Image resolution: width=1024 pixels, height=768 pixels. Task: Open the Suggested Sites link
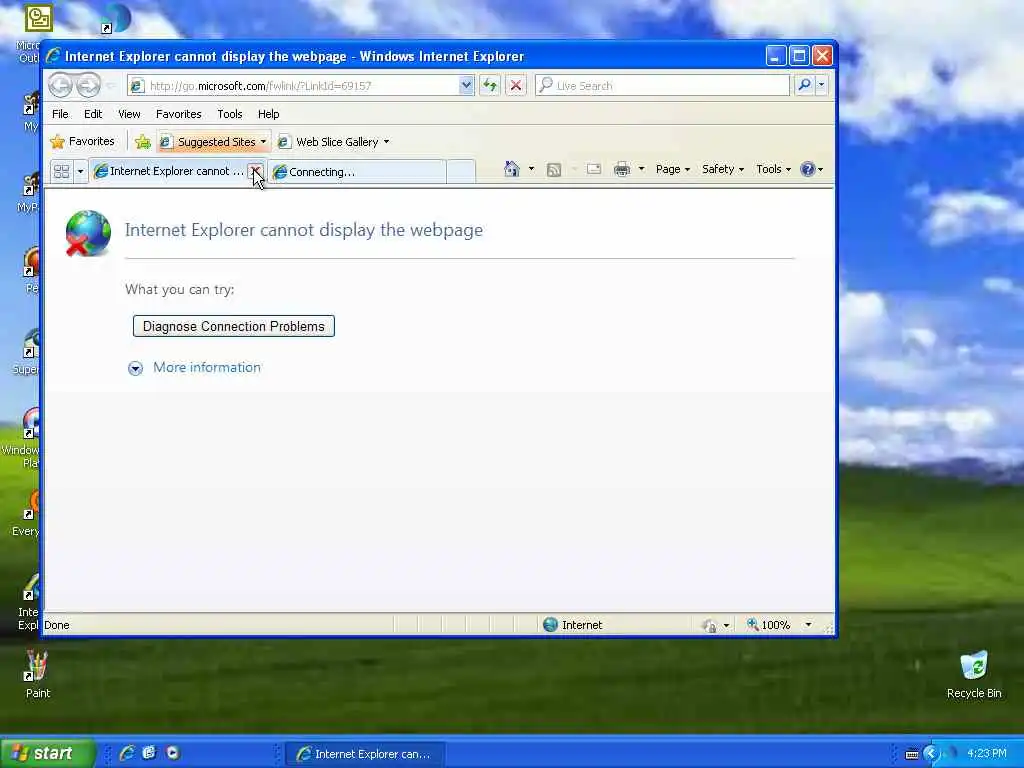point(214,142)
